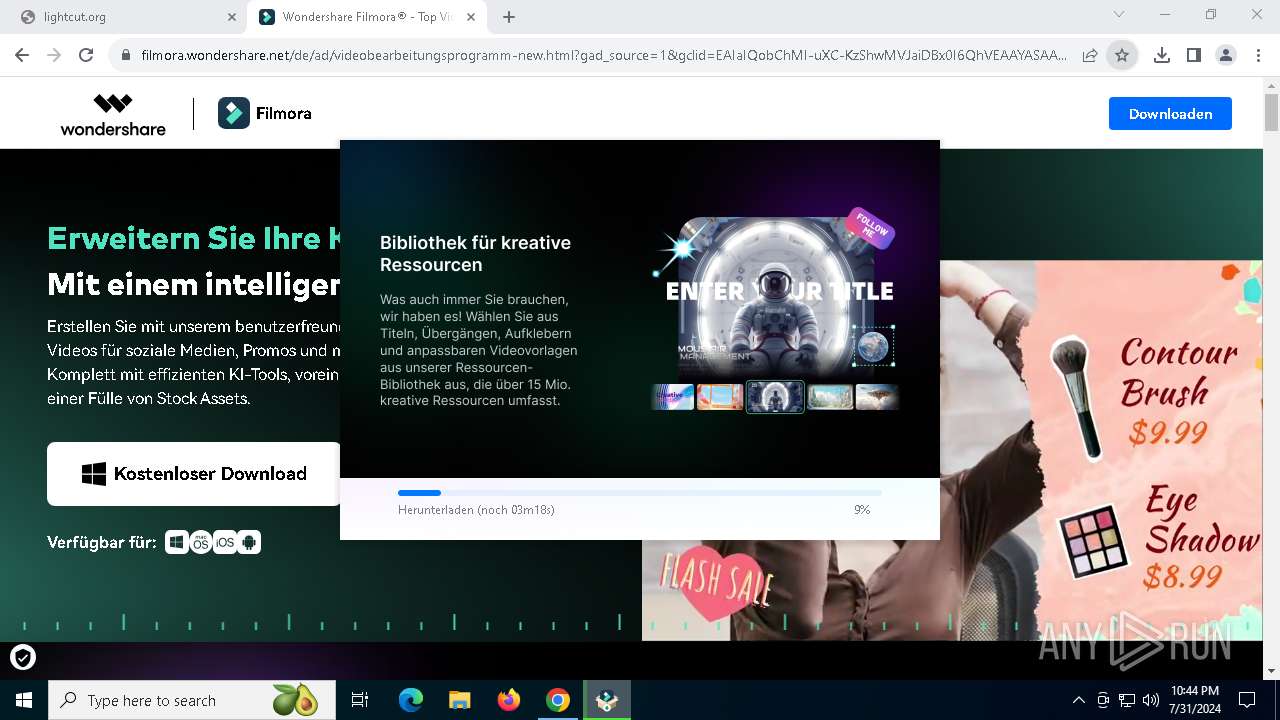Click the installer download progress bar
1280x720 pixels.
click(640, 493)
